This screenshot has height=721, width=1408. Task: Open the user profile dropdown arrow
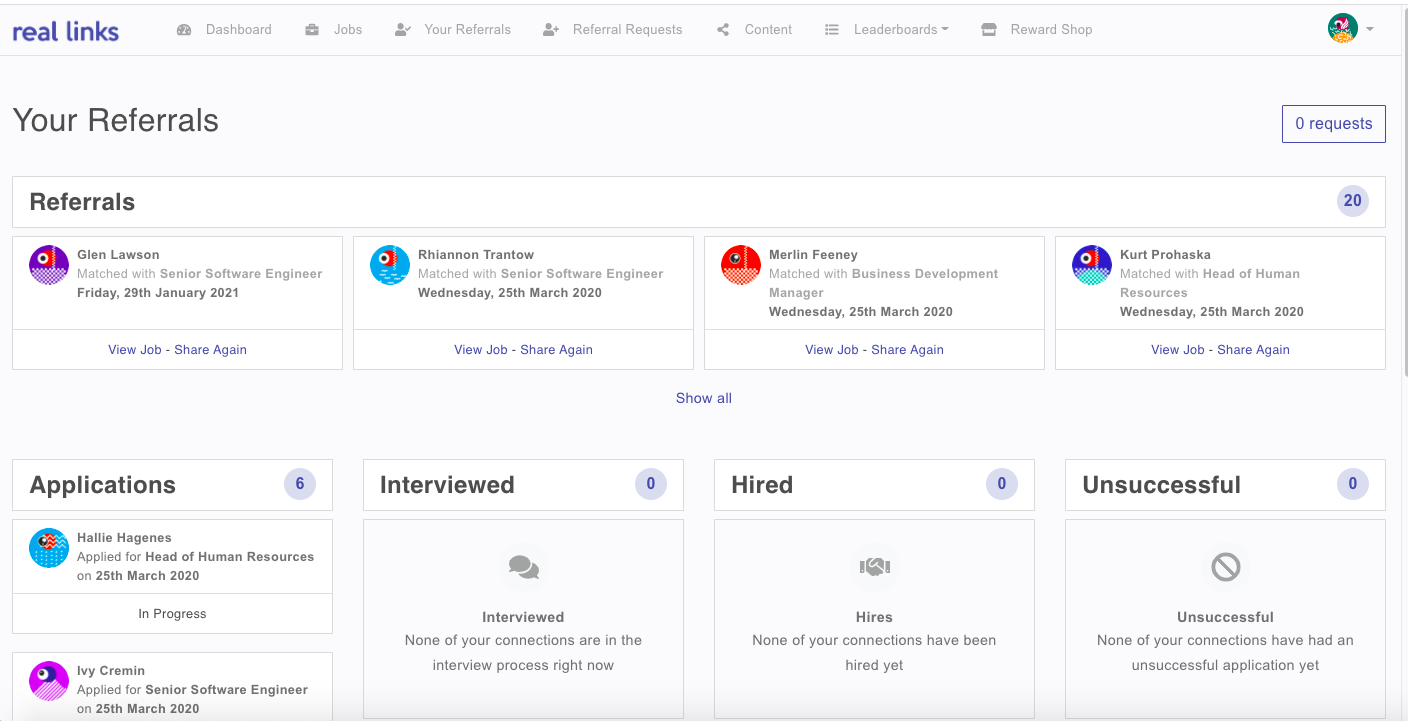click(x=1370, y=29)
